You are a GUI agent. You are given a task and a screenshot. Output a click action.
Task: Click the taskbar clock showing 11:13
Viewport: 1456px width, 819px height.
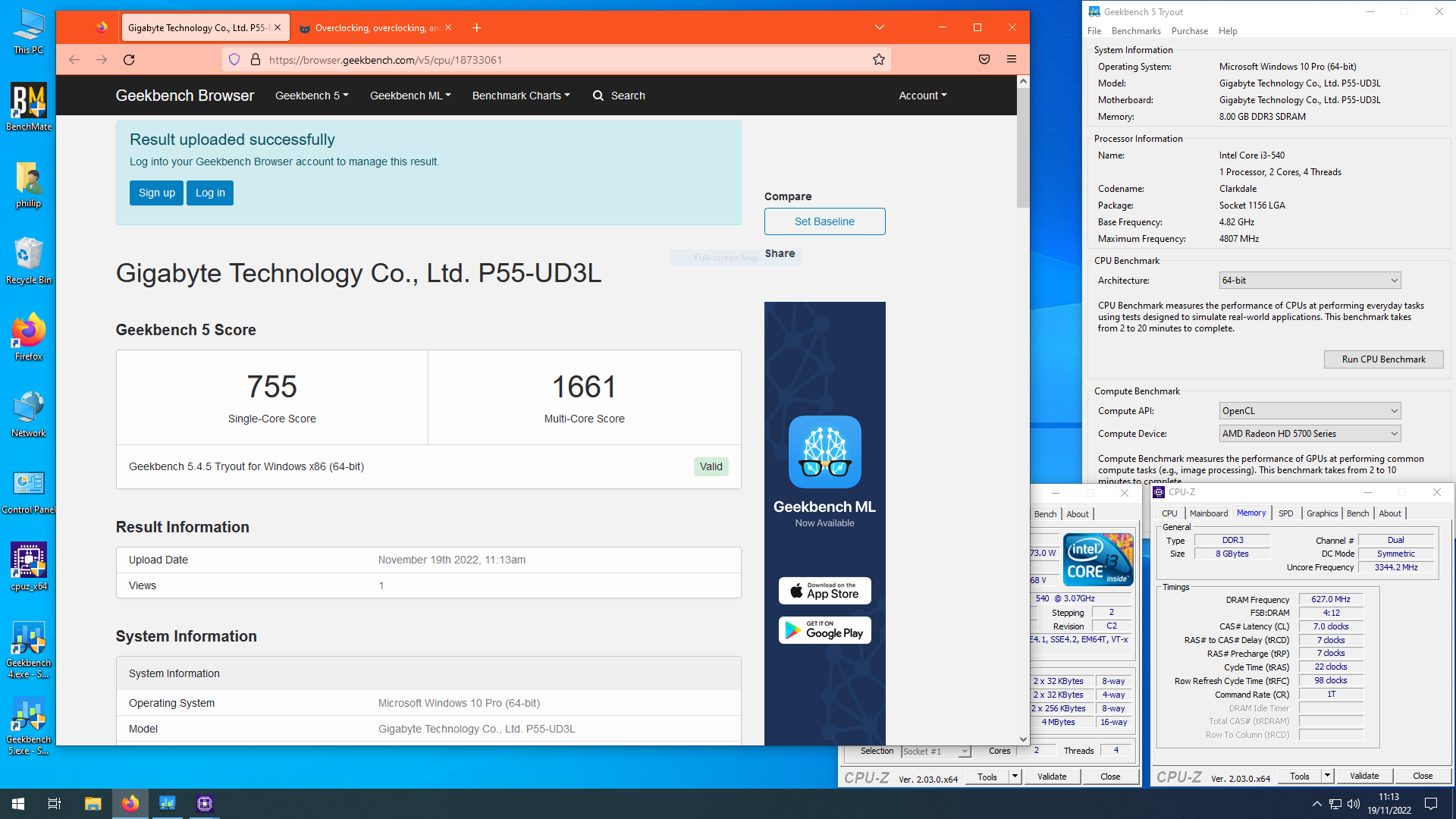point(1389,804)
